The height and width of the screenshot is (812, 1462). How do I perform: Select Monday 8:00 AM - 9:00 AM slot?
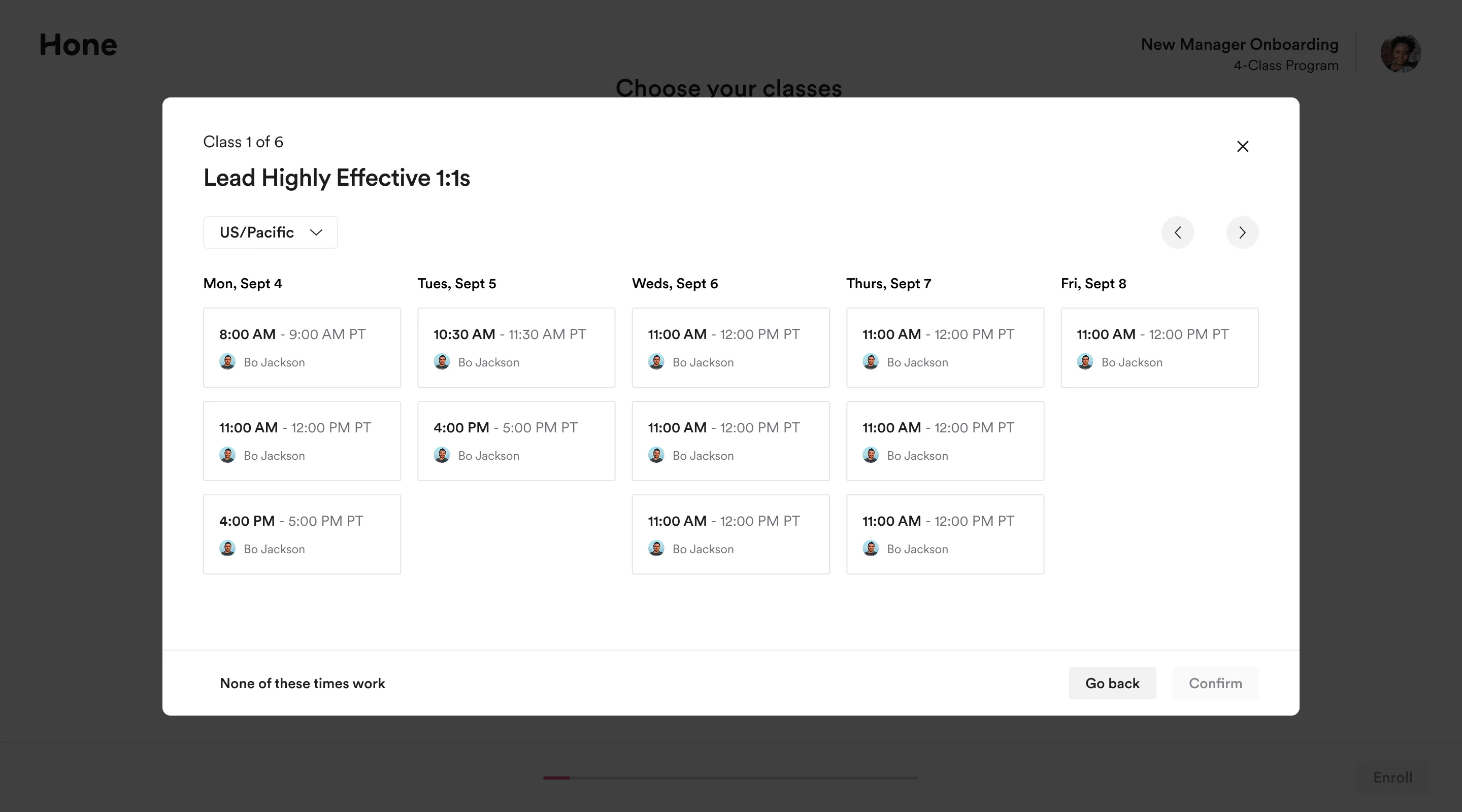[302, 348]
